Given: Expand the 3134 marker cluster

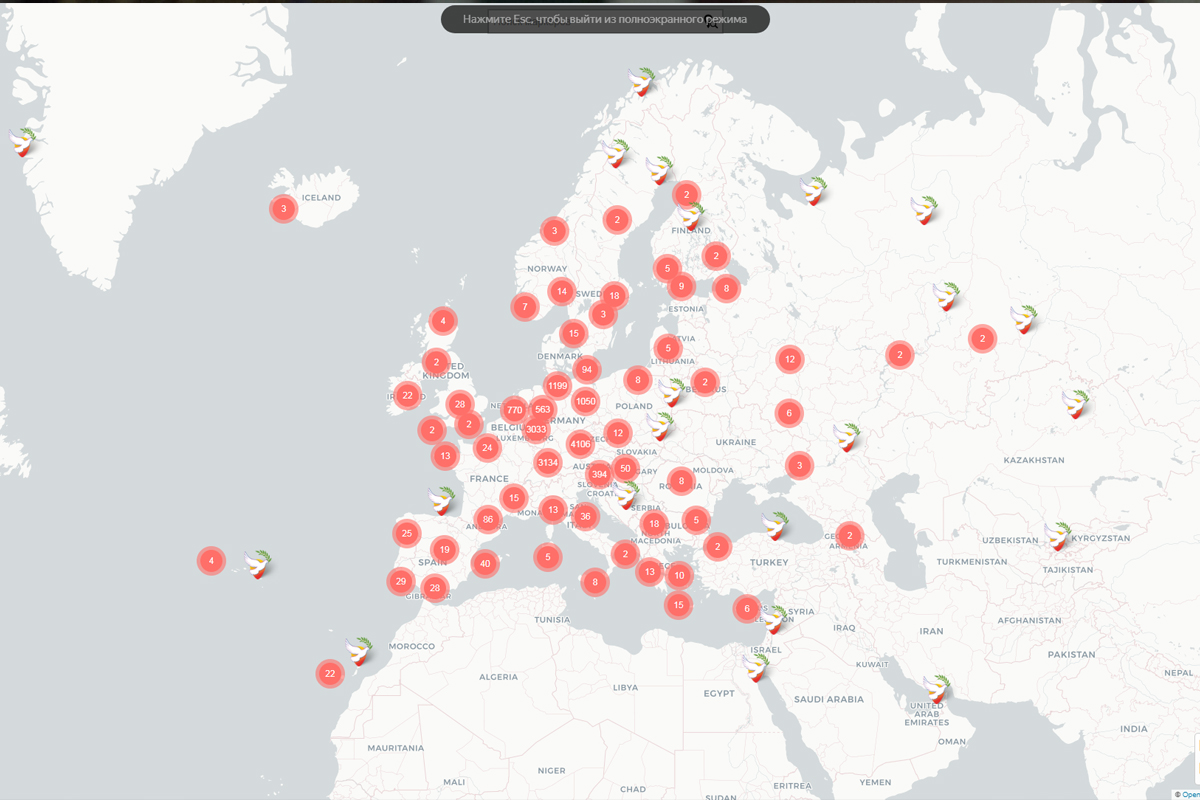Looking at the screenshot, I should click(547, 462).
